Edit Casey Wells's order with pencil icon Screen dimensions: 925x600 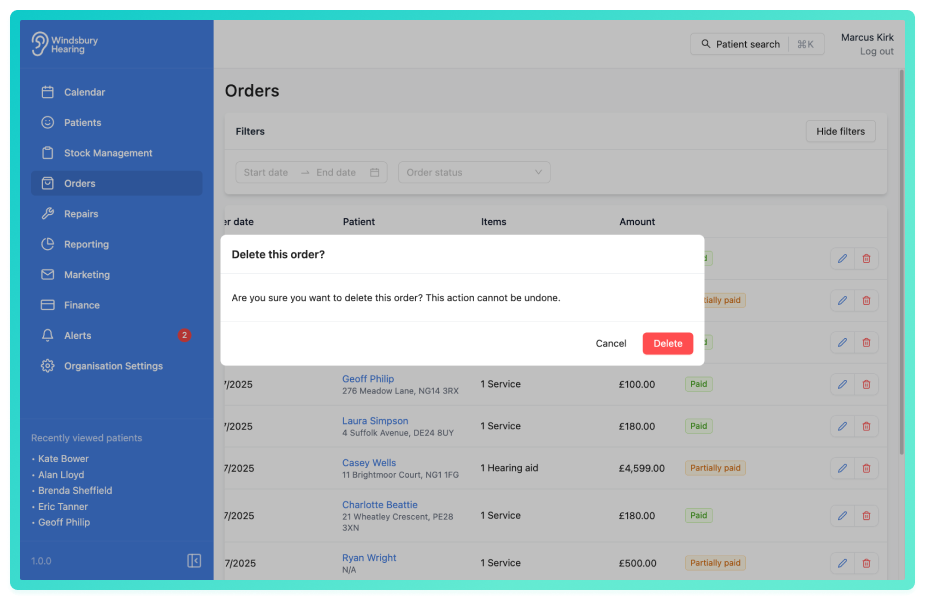pyautogui.click(x=842, y=468)
